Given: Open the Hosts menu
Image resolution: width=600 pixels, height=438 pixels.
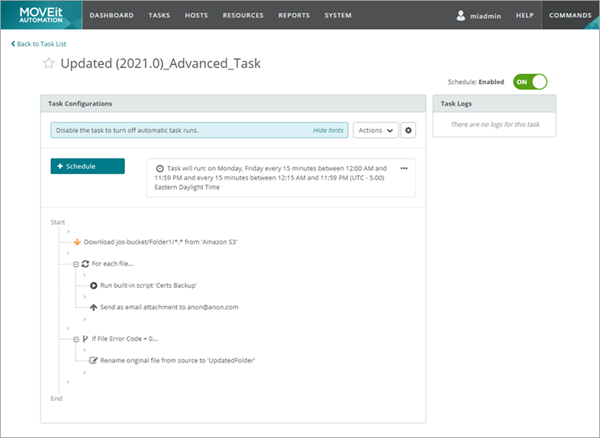Looking at the screenshot, I should coord(196,15).
